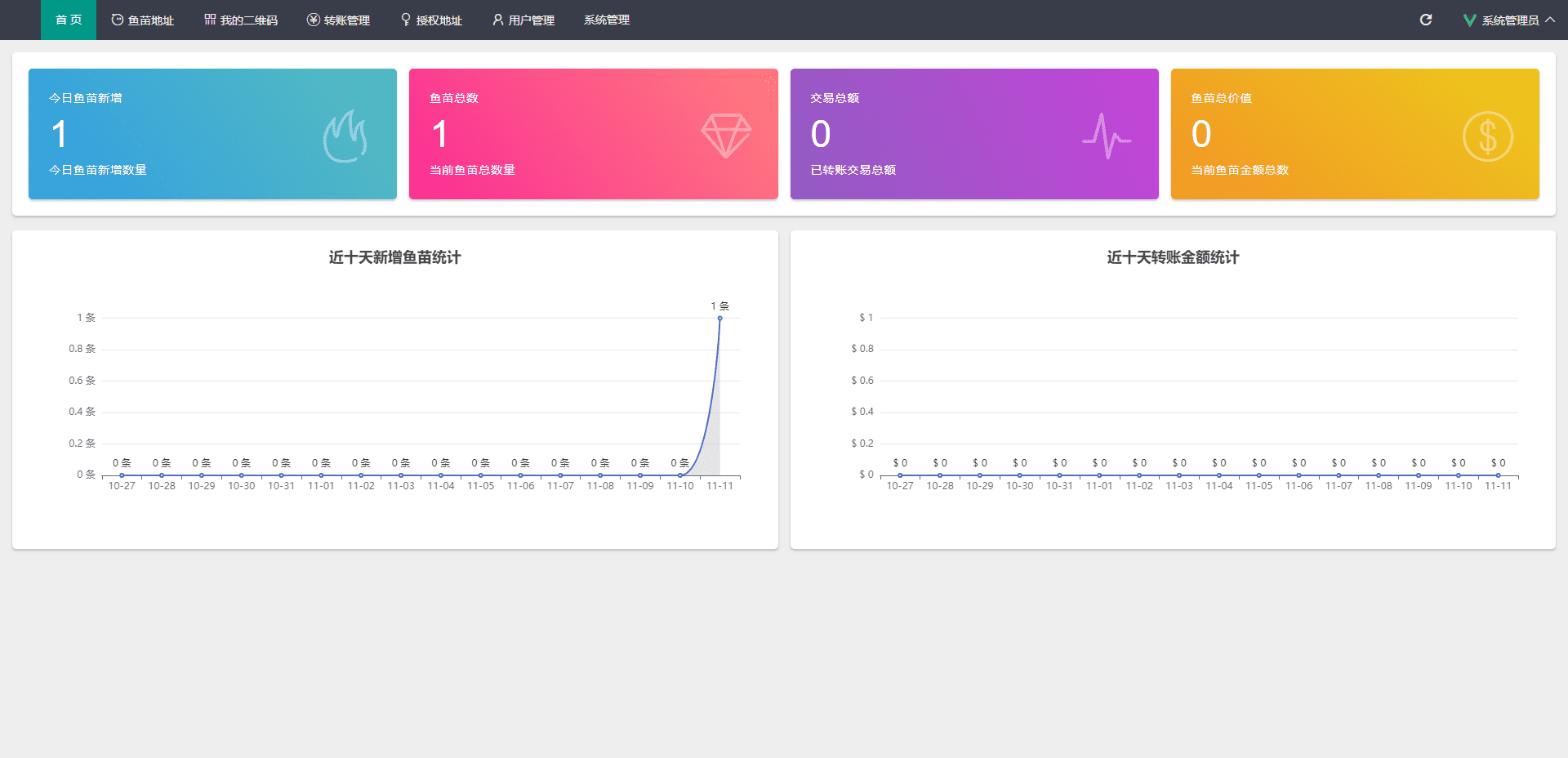Click the diamond icon on total count card
The image size is (1568, 758).
click(x=725, y=136)
